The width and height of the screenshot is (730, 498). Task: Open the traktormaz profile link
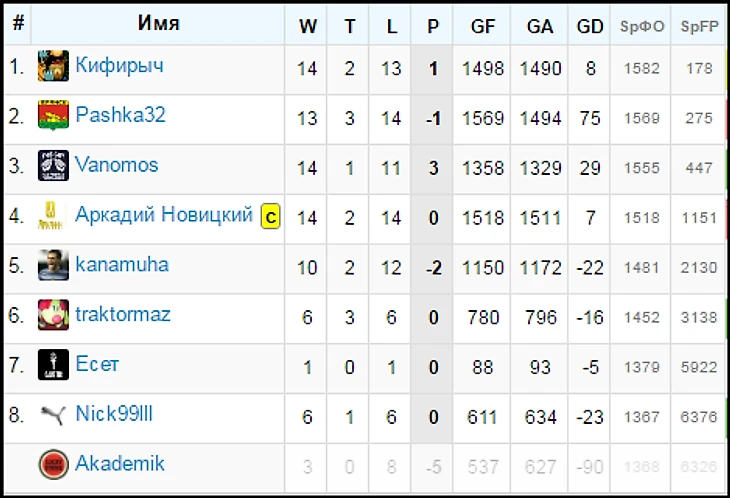pos(123,314)
